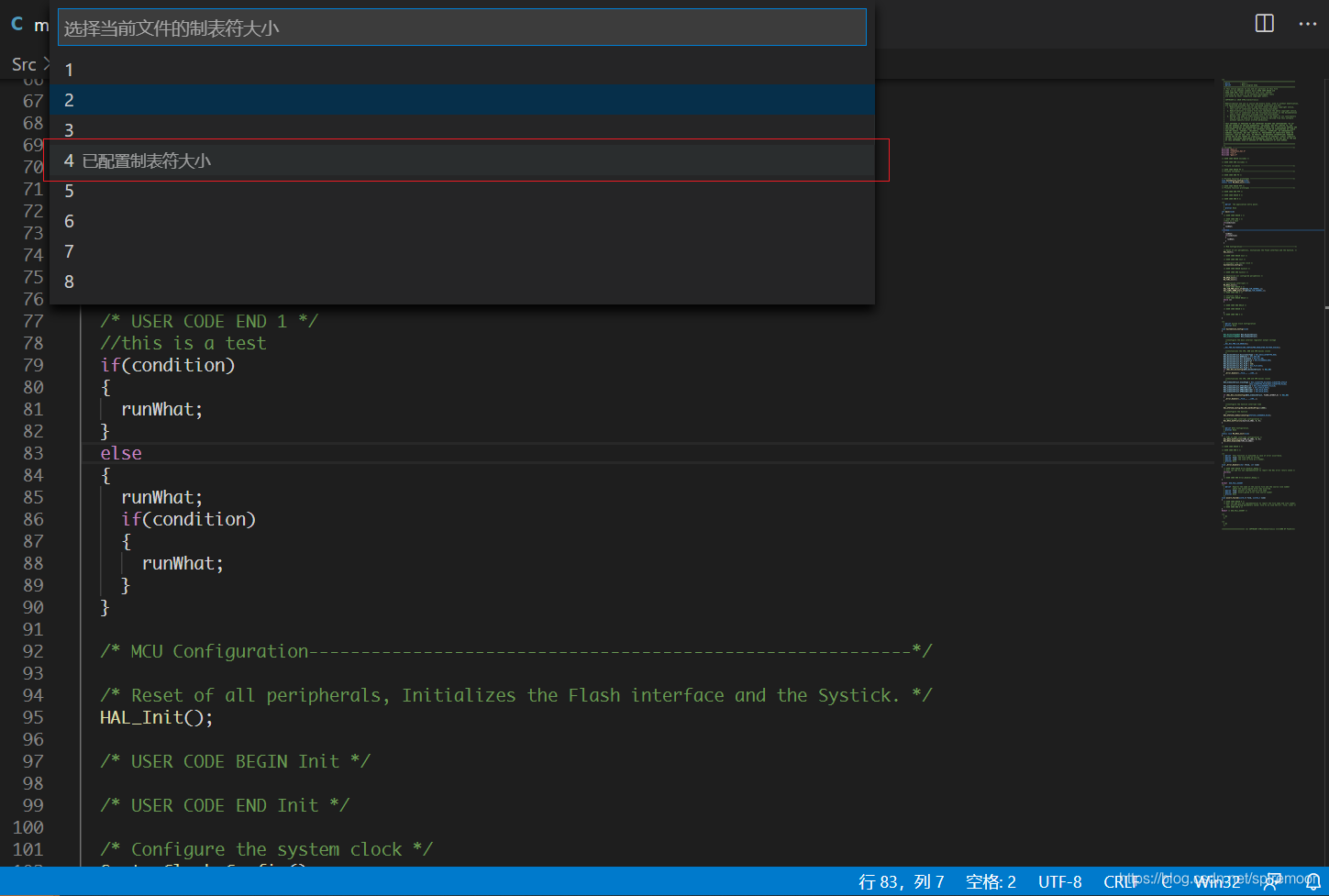Screen dimensions: 1329x896
Task: Click the 'else' keyword on line 83
Action: pyautogui.click(x=121, y=453)
